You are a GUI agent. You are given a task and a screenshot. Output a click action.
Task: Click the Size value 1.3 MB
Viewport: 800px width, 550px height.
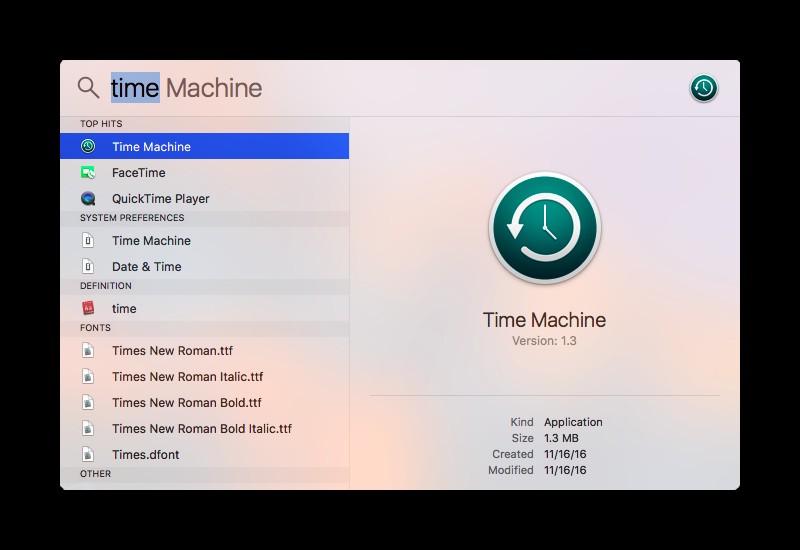(x=561, y=438)
